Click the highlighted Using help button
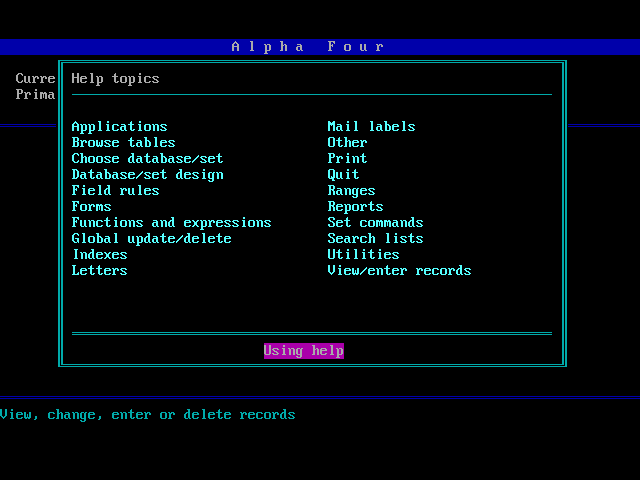Image resolution: width=640 pixels, height=480 pixels. click(304, 351)
